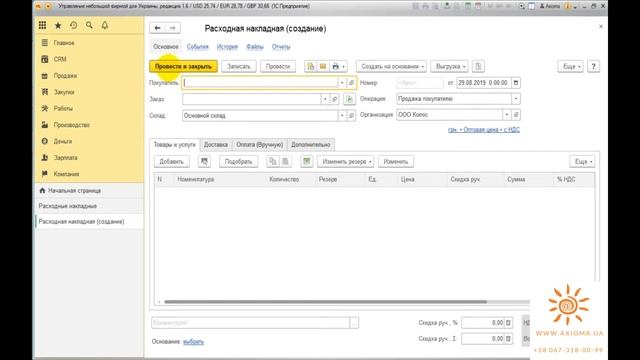The width and height of the screenshot is (640, 360).
Task: Switch to Расходные накладные open page
Action: (x=89, y=206)
